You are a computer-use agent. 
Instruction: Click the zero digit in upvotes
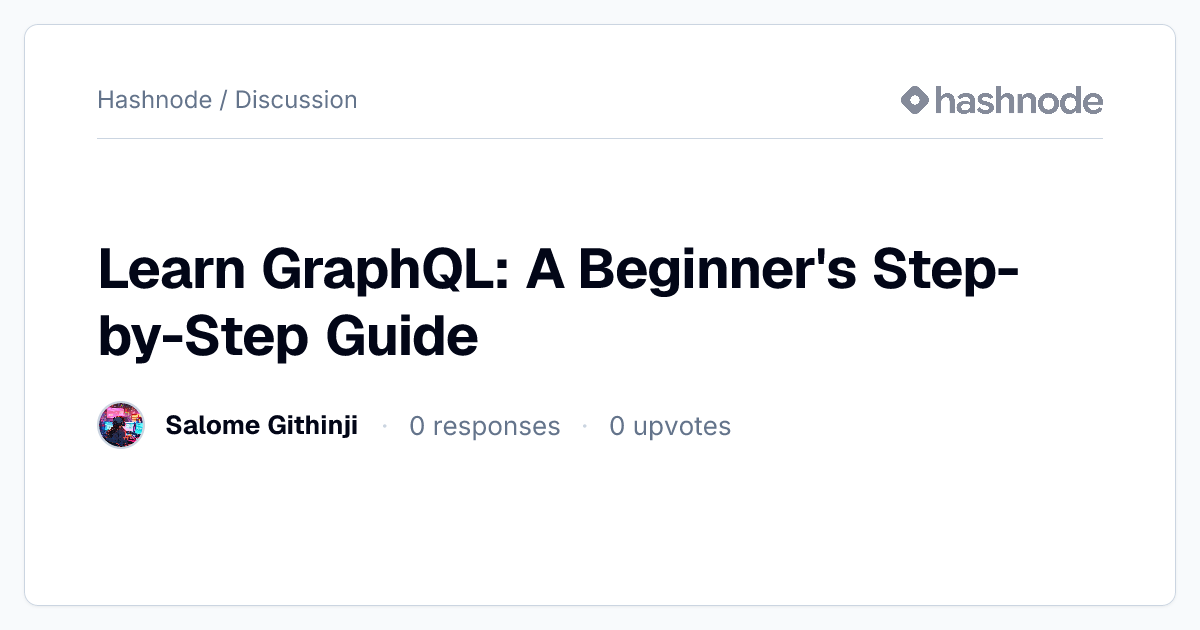617,426
